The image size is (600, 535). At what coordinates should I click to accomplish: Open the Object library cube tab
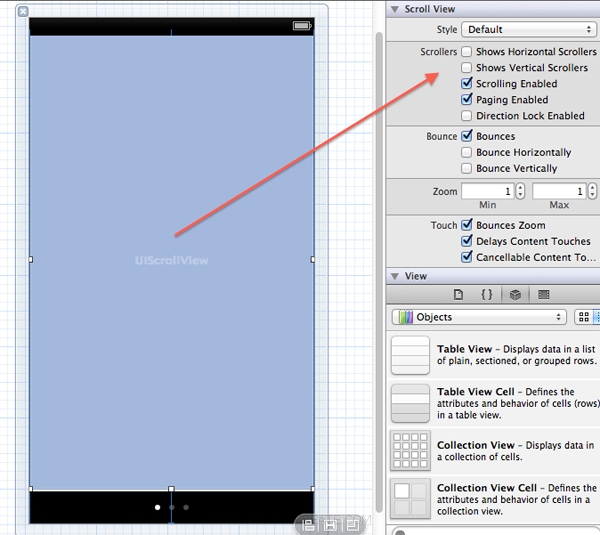515,294
